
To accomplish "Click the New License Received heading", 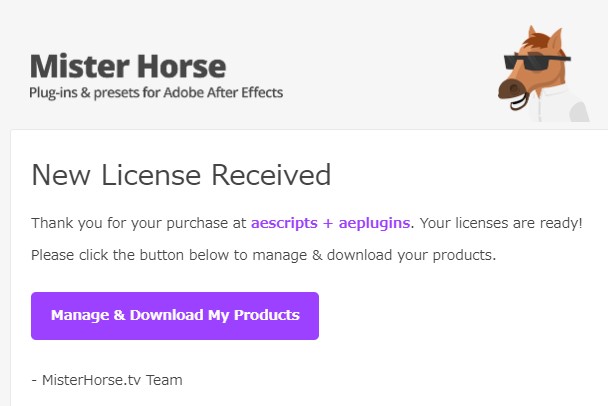I will click(x=181, y=175).
